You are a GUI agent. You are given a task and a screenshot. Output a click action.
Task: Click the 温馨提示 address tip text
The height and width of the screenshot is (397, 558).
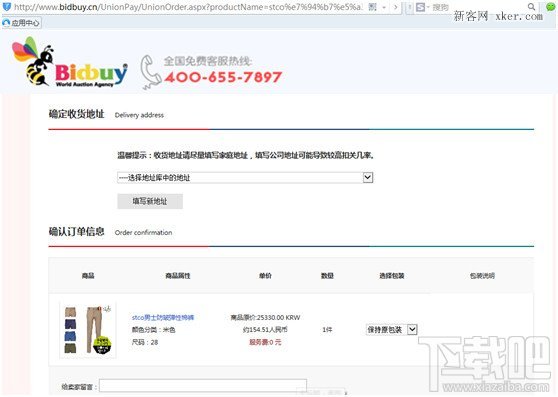[x=246, y=155]
